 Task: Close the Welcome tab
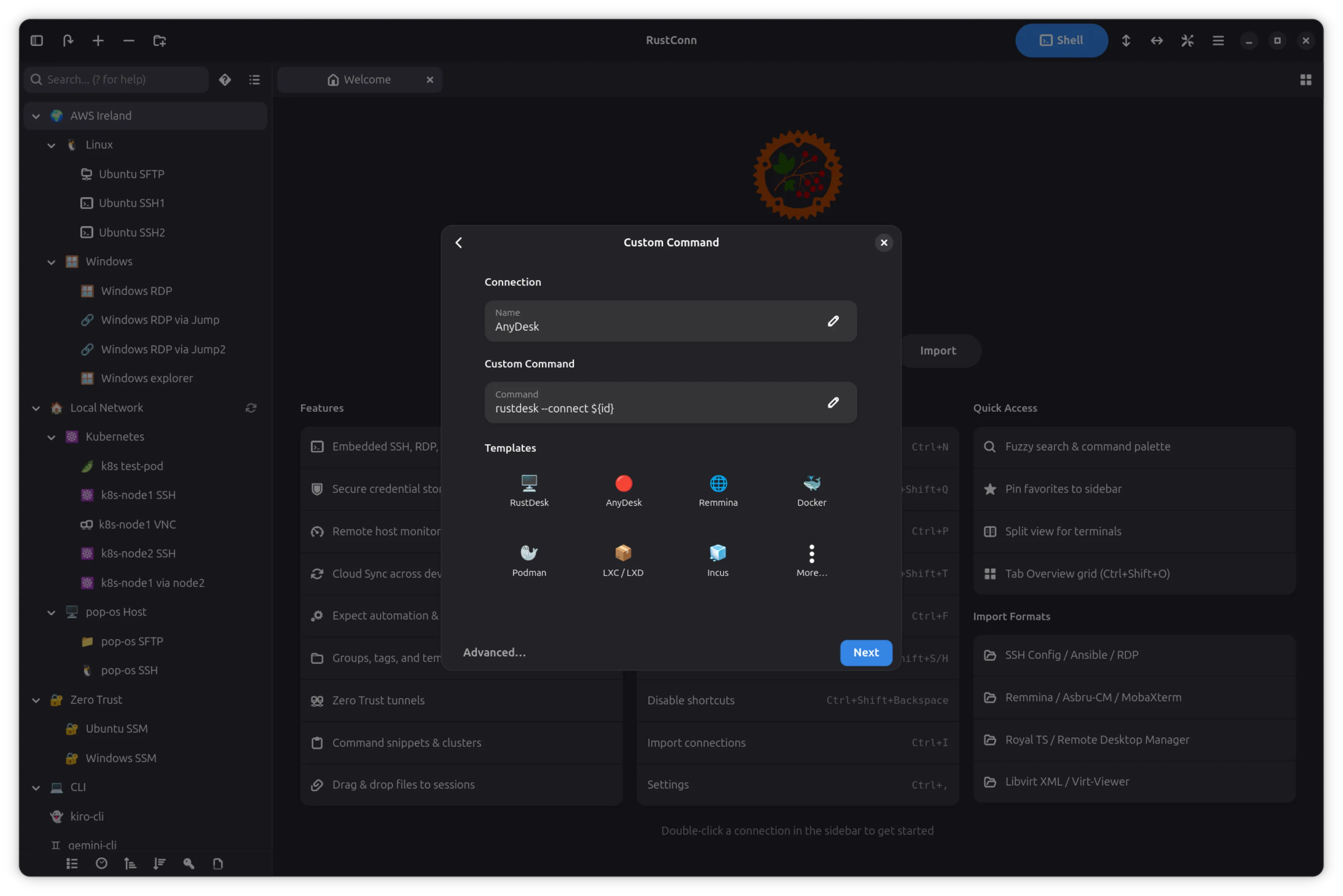(429, 80)
